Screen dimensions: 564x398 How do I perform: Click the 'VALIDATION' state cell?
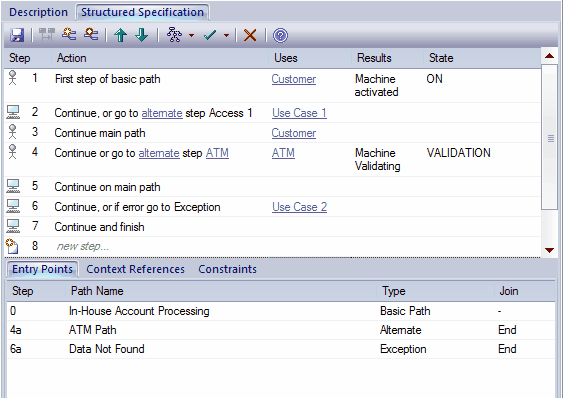[459, 153]
